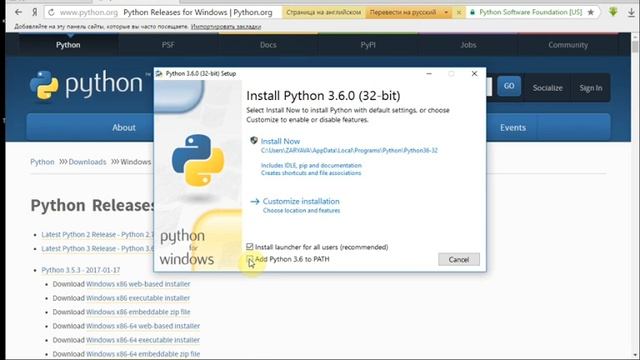640x360 pixels.
Task: Click Customize installation option
Action: tap(301, 201)
